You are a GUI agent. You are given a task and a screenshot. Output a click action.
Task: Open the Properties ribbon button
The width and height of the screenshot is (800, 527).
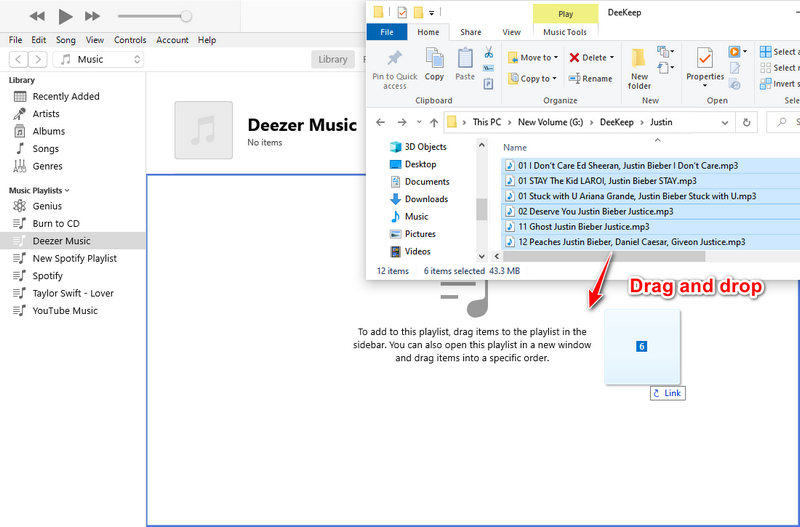point(705,67)
